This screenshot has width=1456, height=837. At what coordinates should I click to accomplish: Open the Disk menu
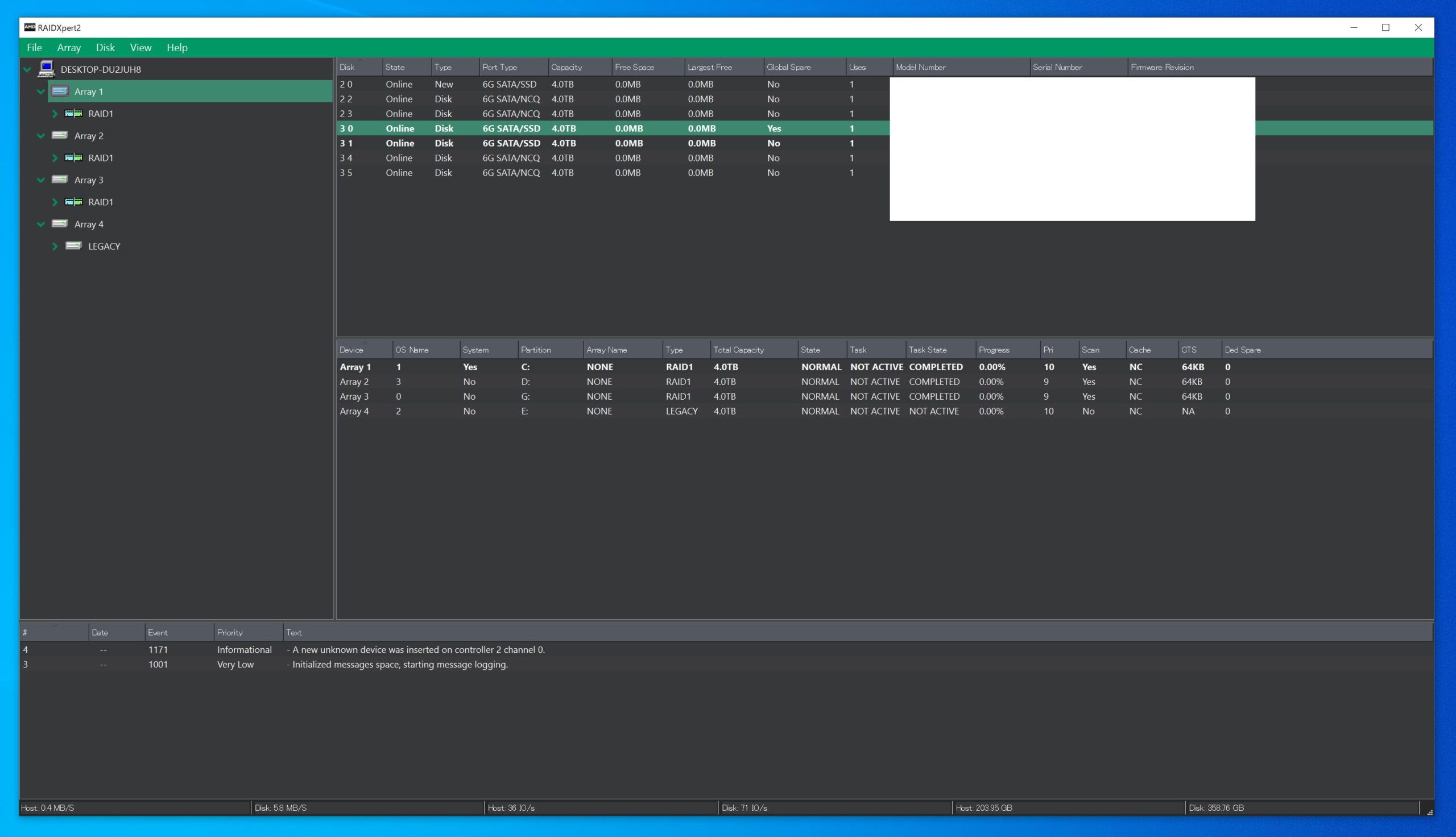(105, 48)
